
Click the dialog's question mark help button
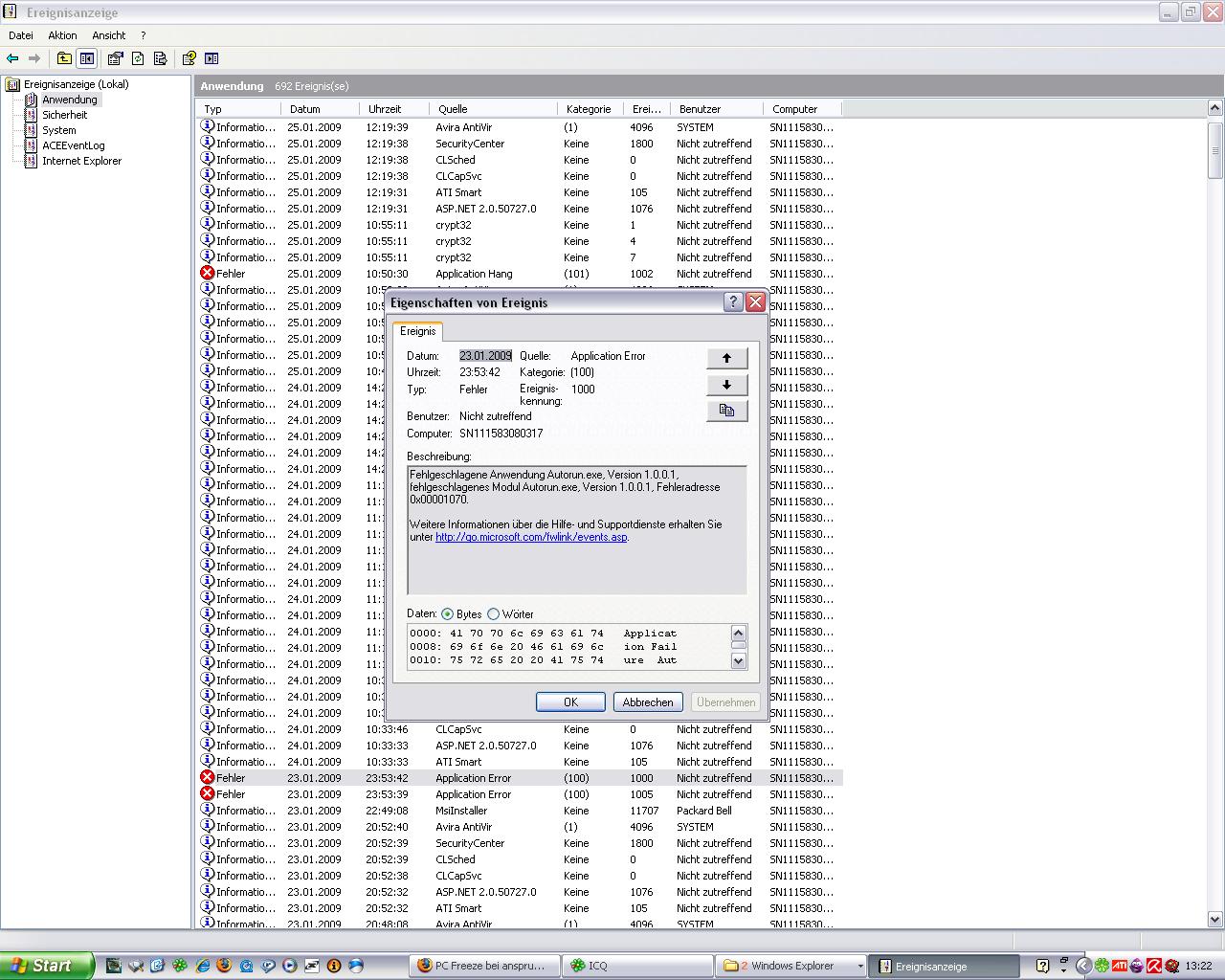[x=733, y=302]
